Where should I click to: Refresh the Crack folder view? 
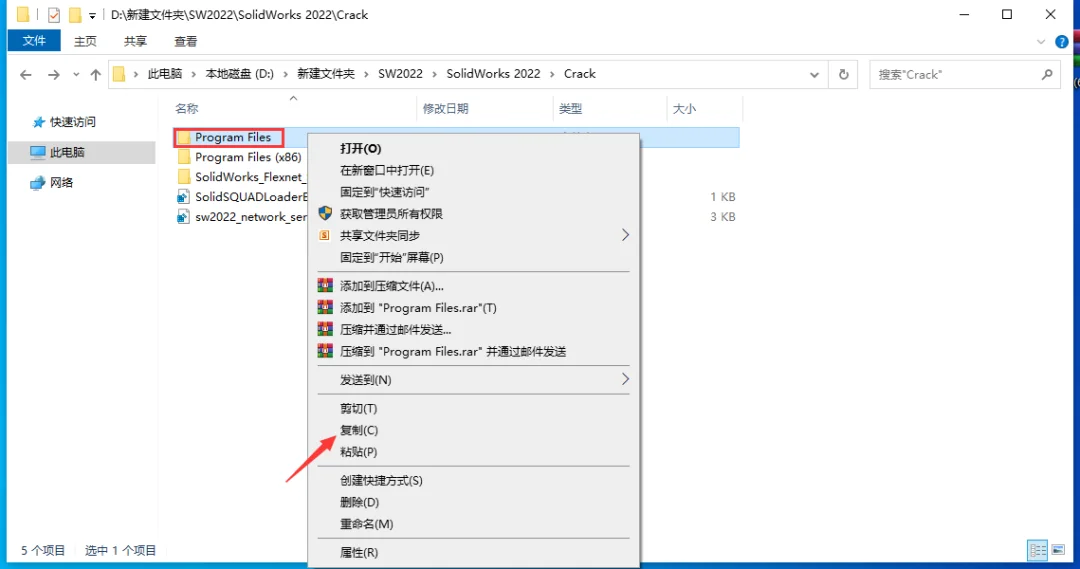(843, 74)
